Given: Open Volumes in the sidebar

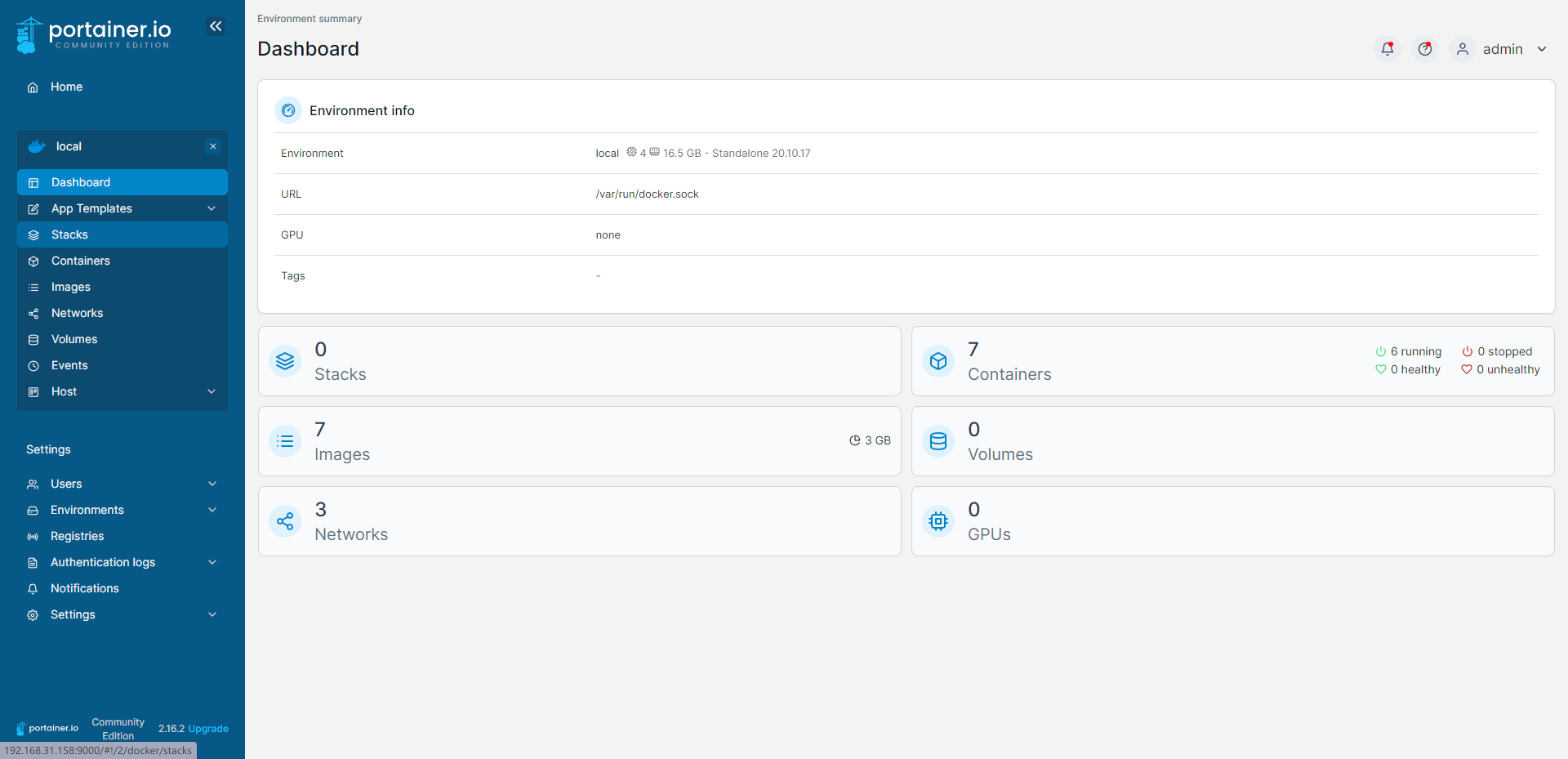Looking at the screenshot, I should click(122, 339).
